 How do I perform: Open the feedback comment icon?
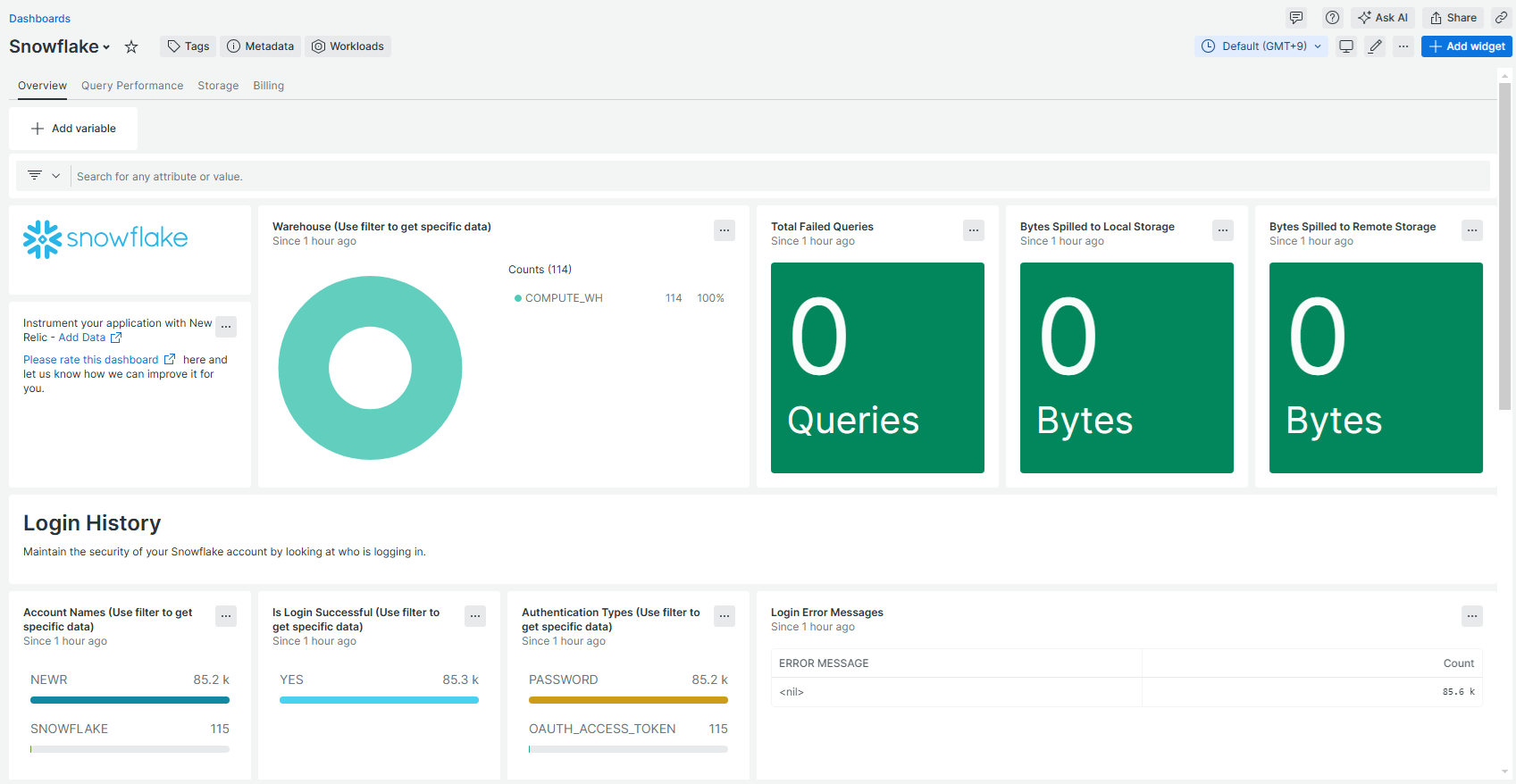click(x=1296, y=18)
